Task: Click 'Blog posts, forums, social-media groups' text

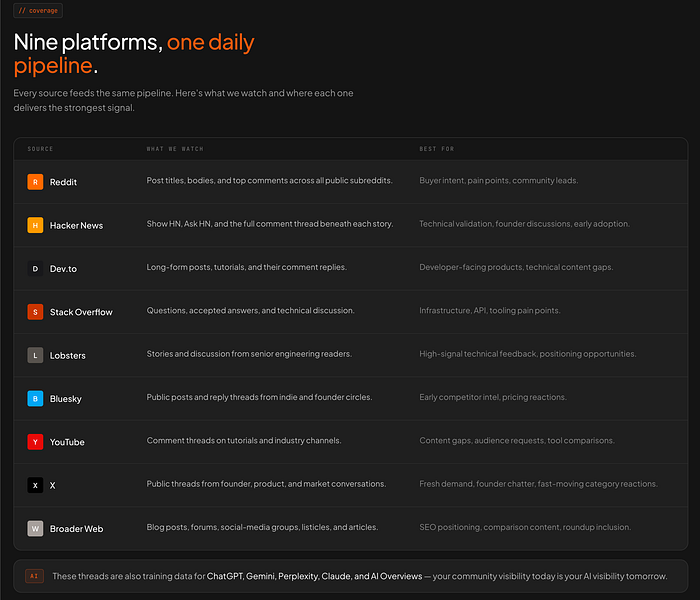Action: click(x=262, y=527)
